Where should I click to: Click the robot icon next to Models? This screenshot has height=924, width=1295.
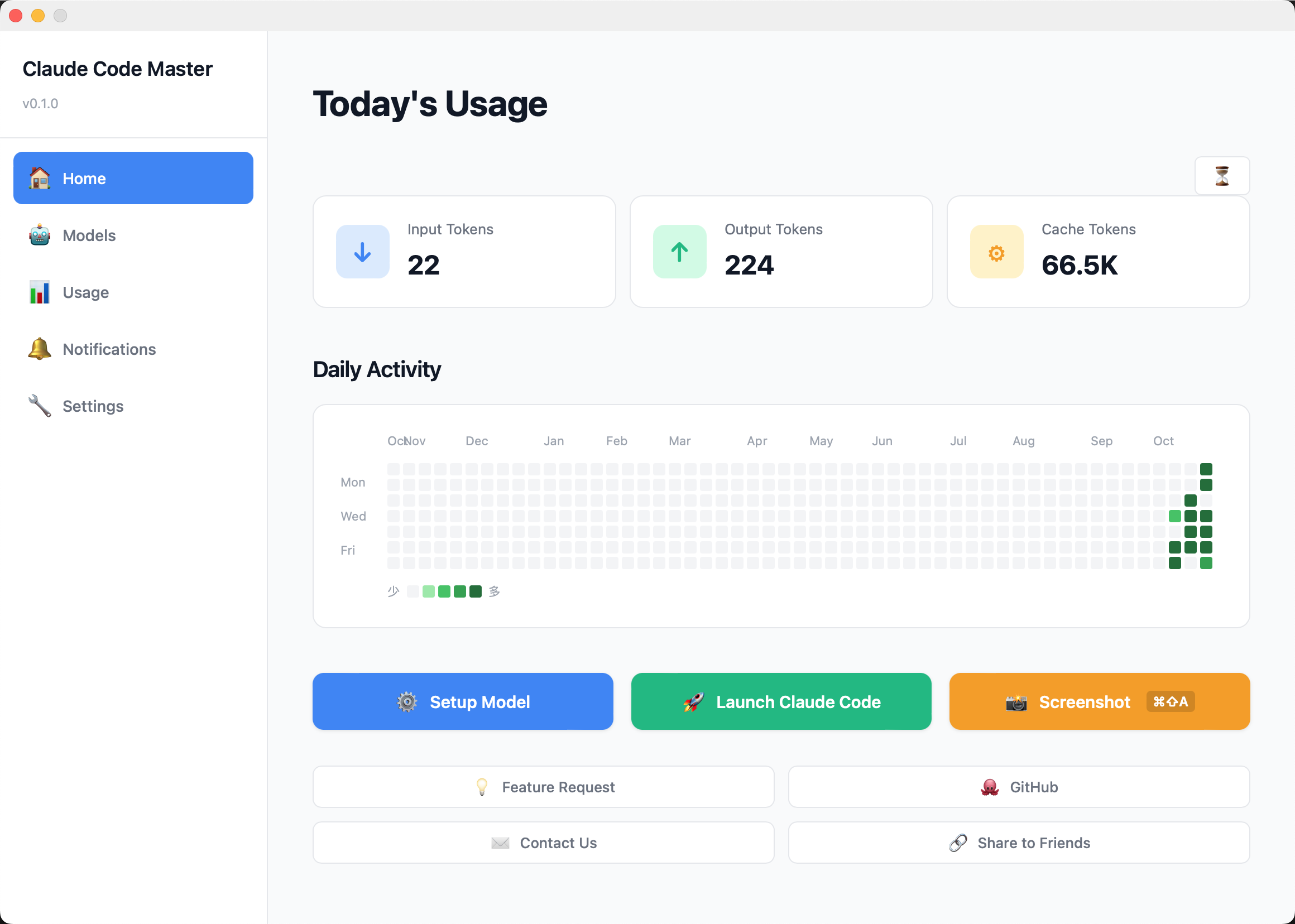39,235
